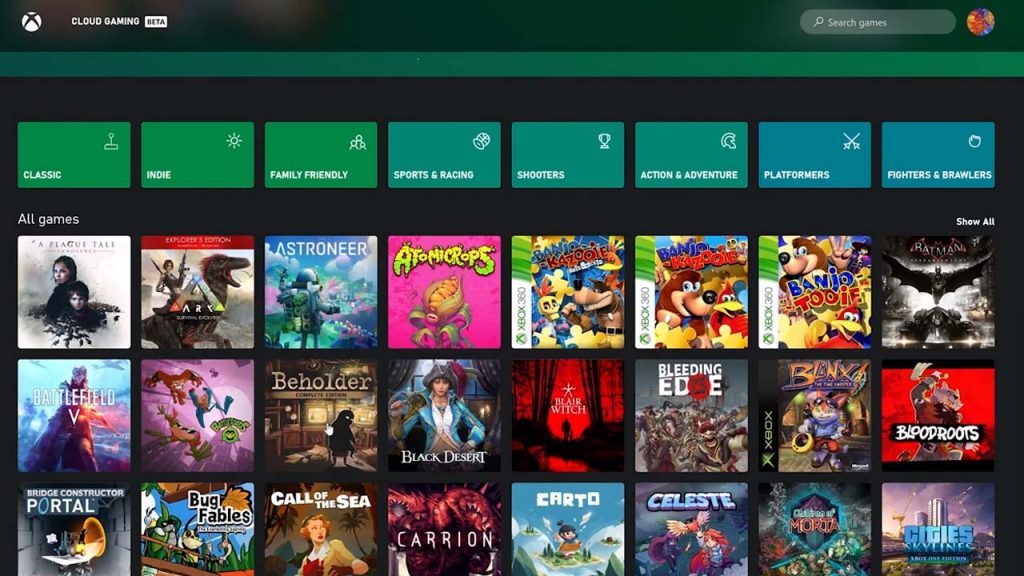Open Bridge Constructor Portal tile

click(74, 530)
